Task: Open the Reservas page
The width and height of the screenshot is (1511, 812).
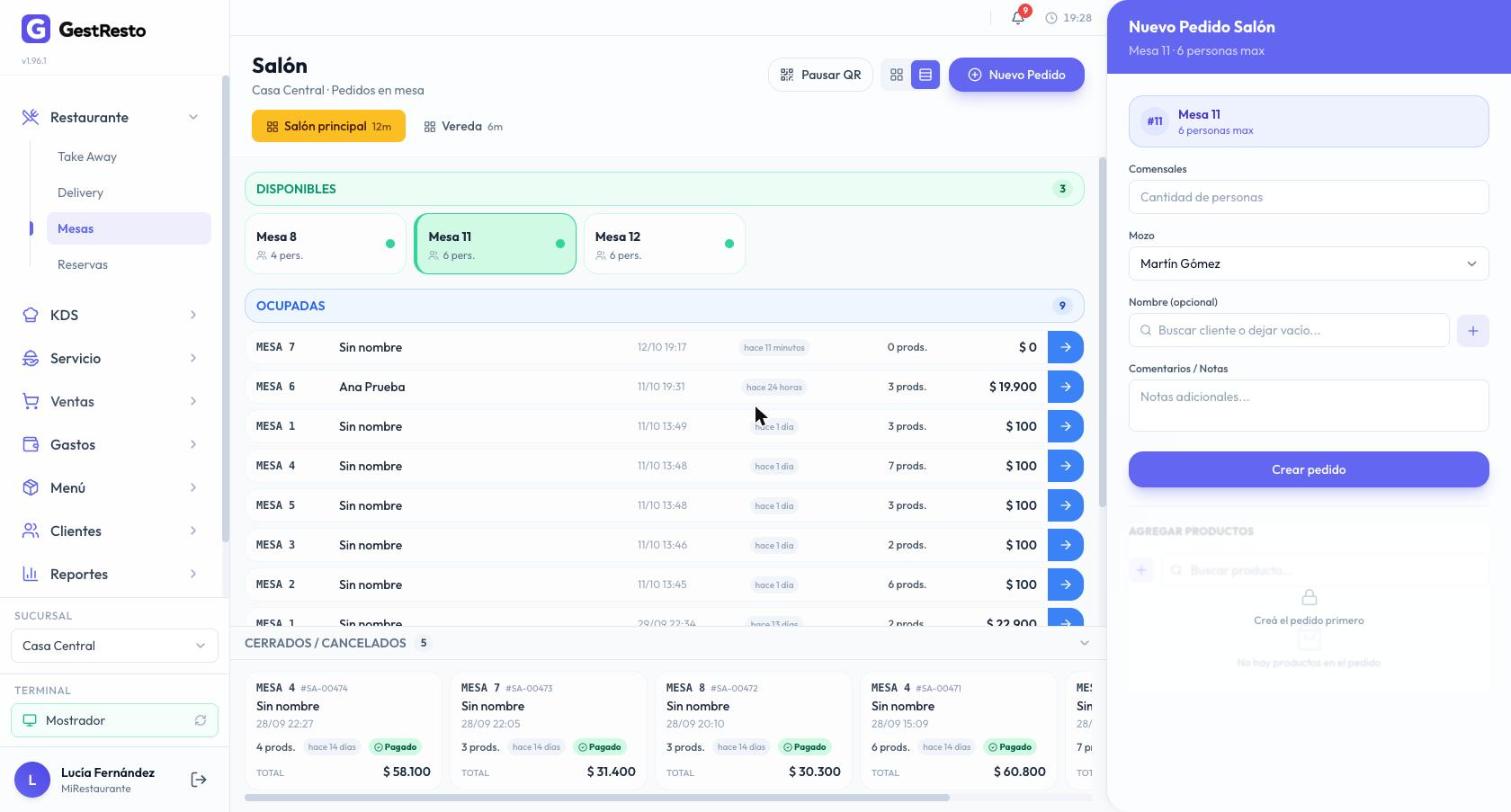Action: [82, 265]
